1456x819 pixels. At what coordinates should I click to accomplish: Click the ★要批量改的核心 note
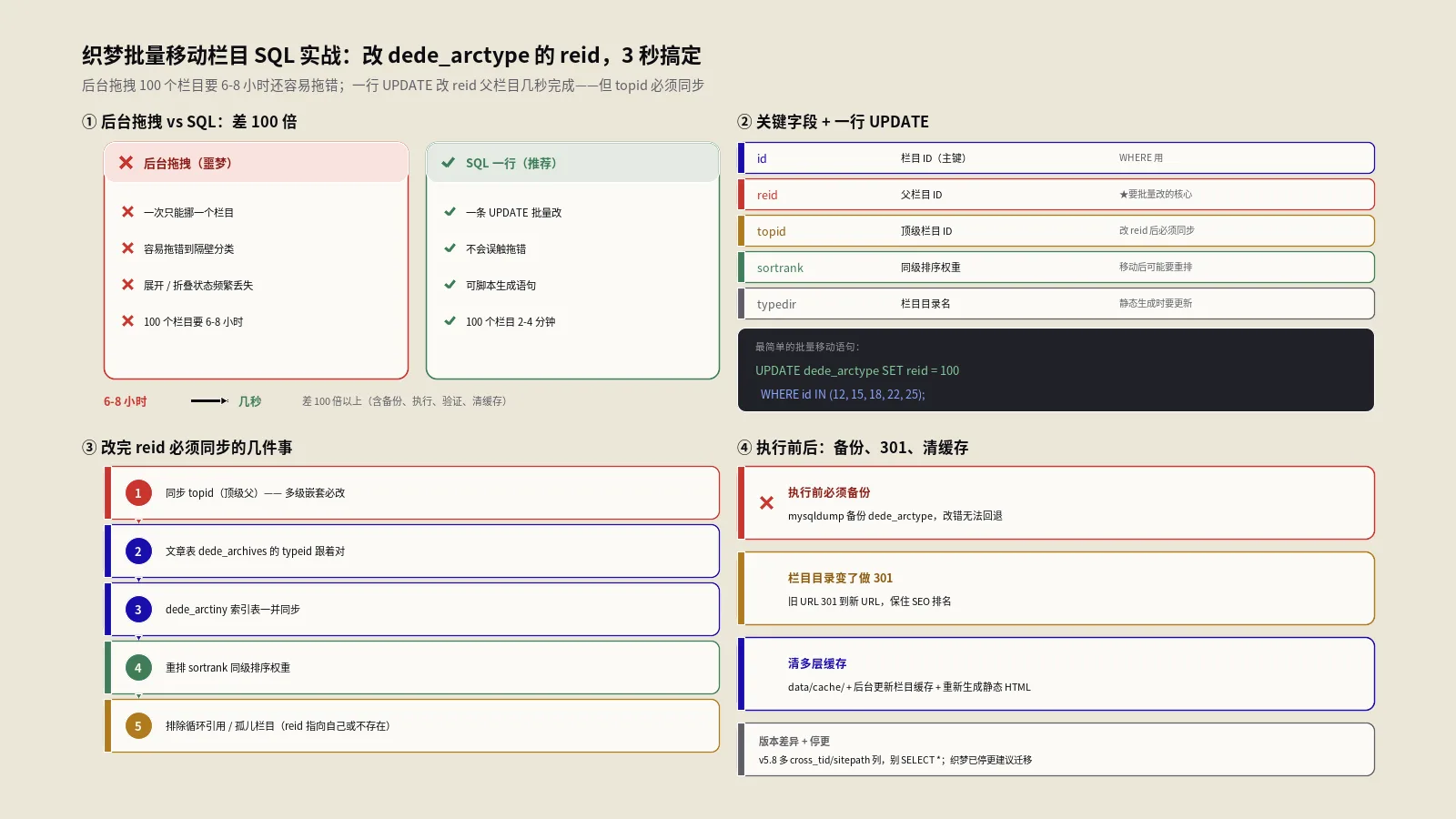[1156, 195]
